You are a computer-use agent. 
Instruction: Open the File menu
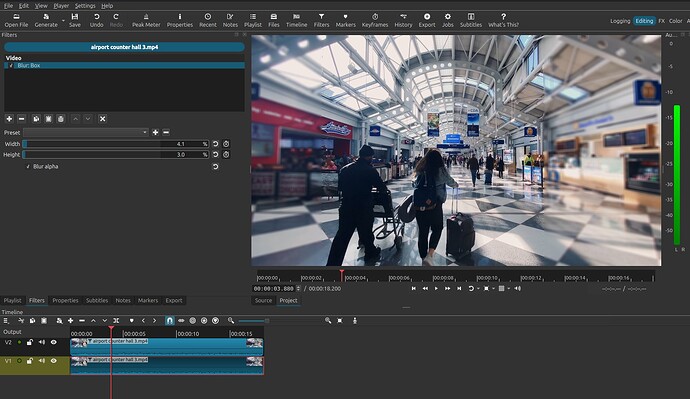tap(8, 6)
